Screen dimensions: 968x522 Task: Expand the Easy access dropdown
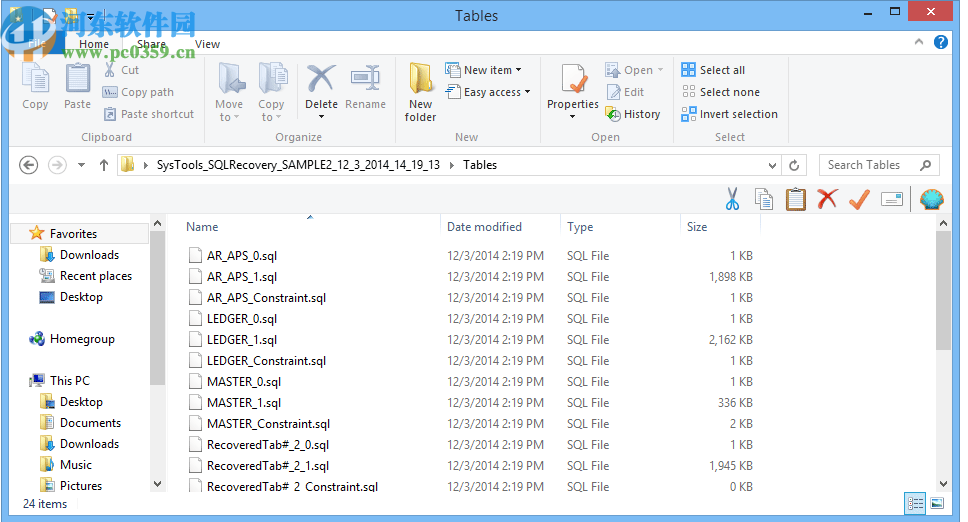pyautogui.click(x=527, y=92)
